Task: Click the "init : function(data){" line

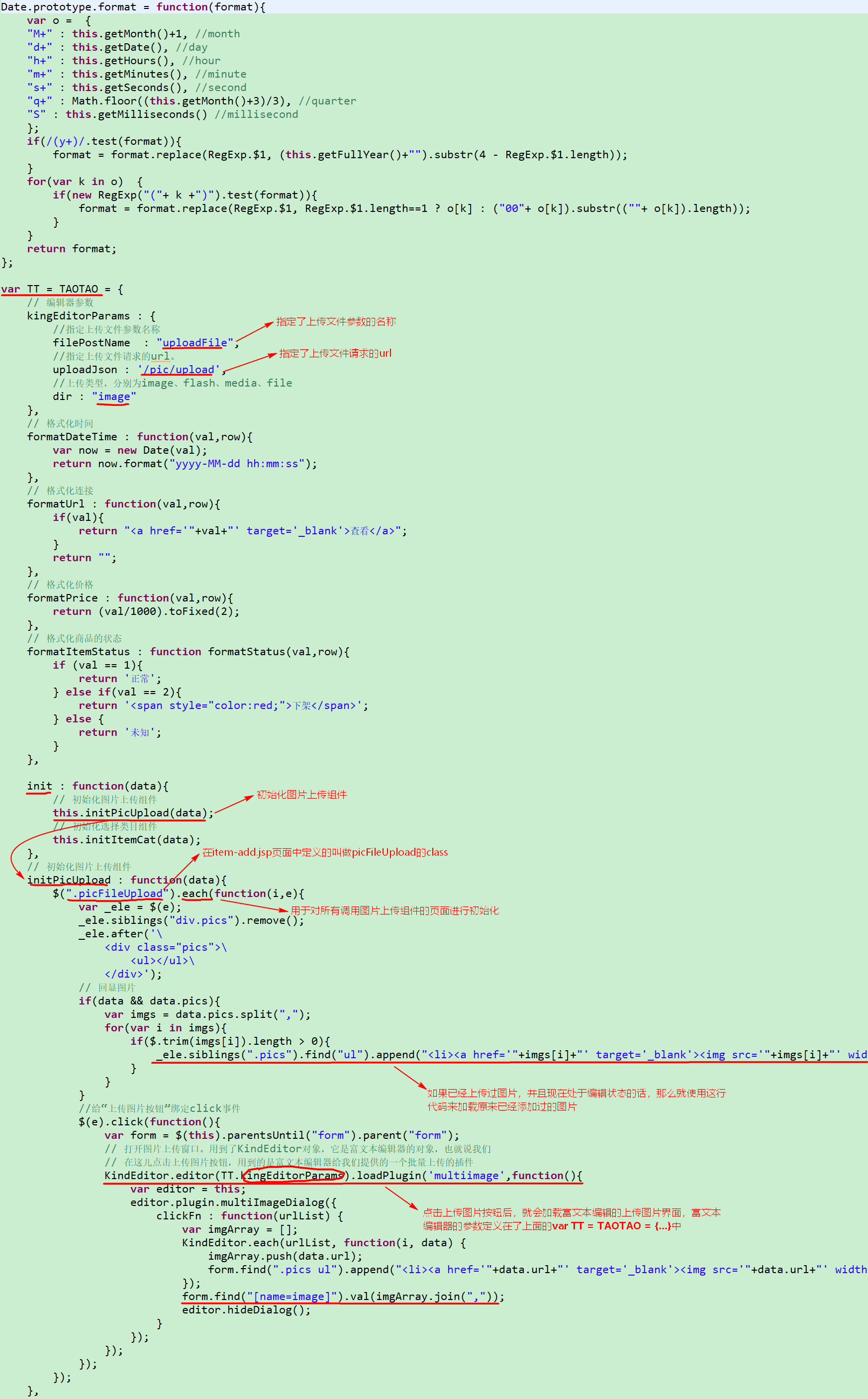Action: pyautogui.click(x=97, y=786)
